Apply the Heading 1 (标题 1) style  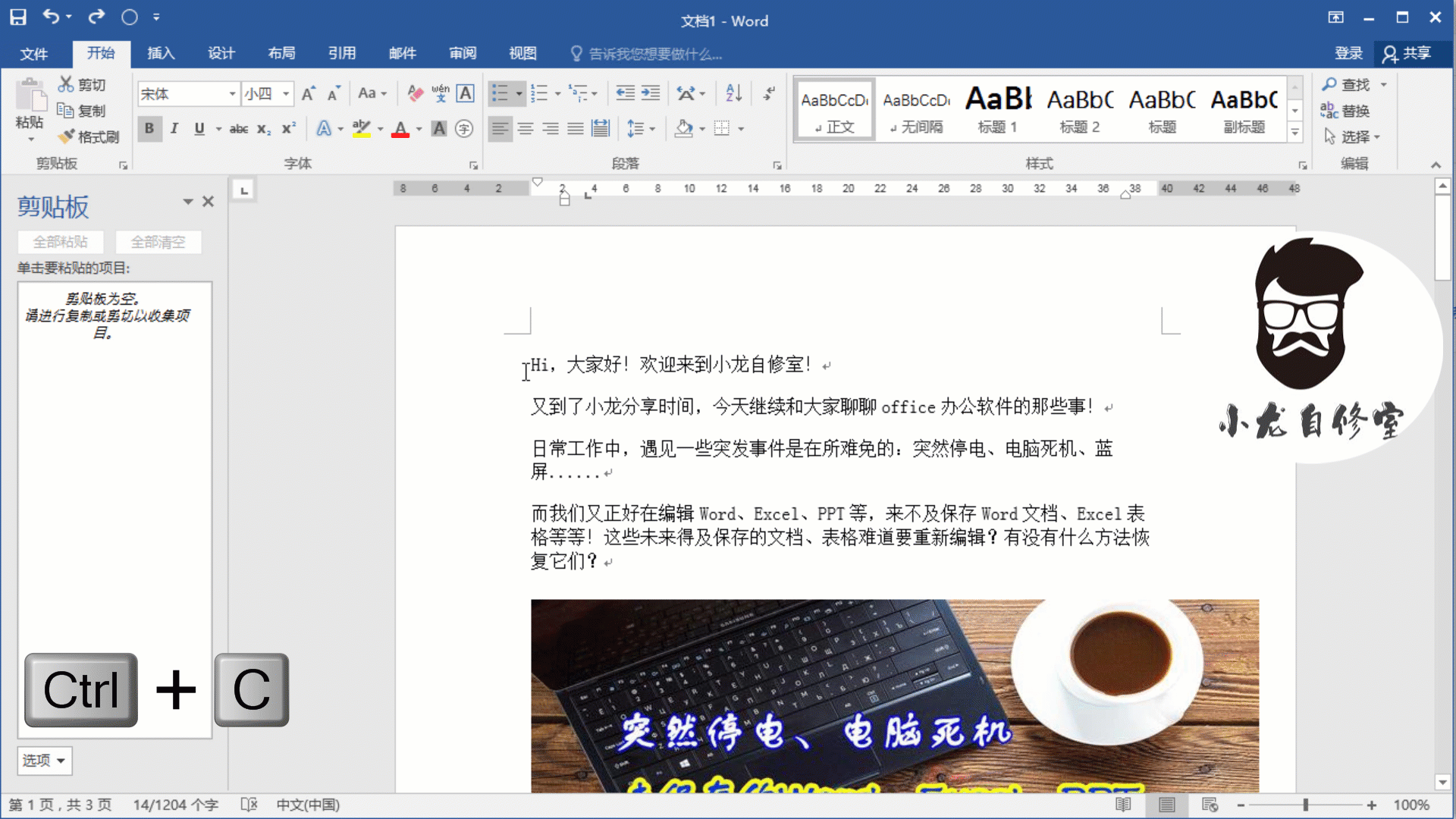pos(997,109)
